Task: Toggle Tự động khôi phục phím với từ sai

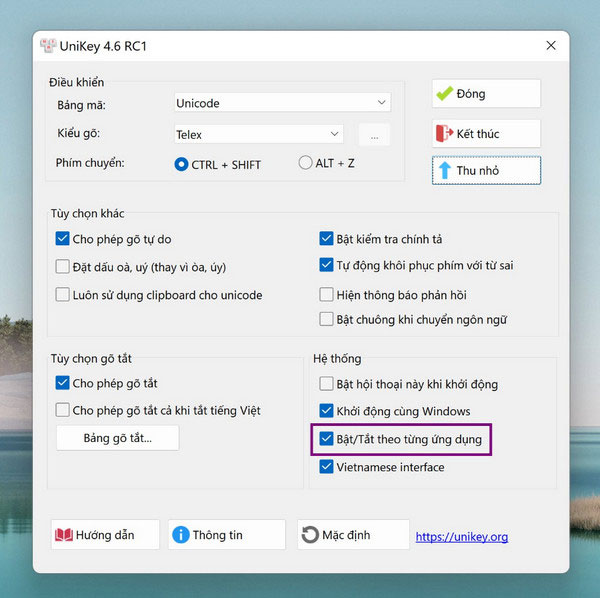Action: 326,265
